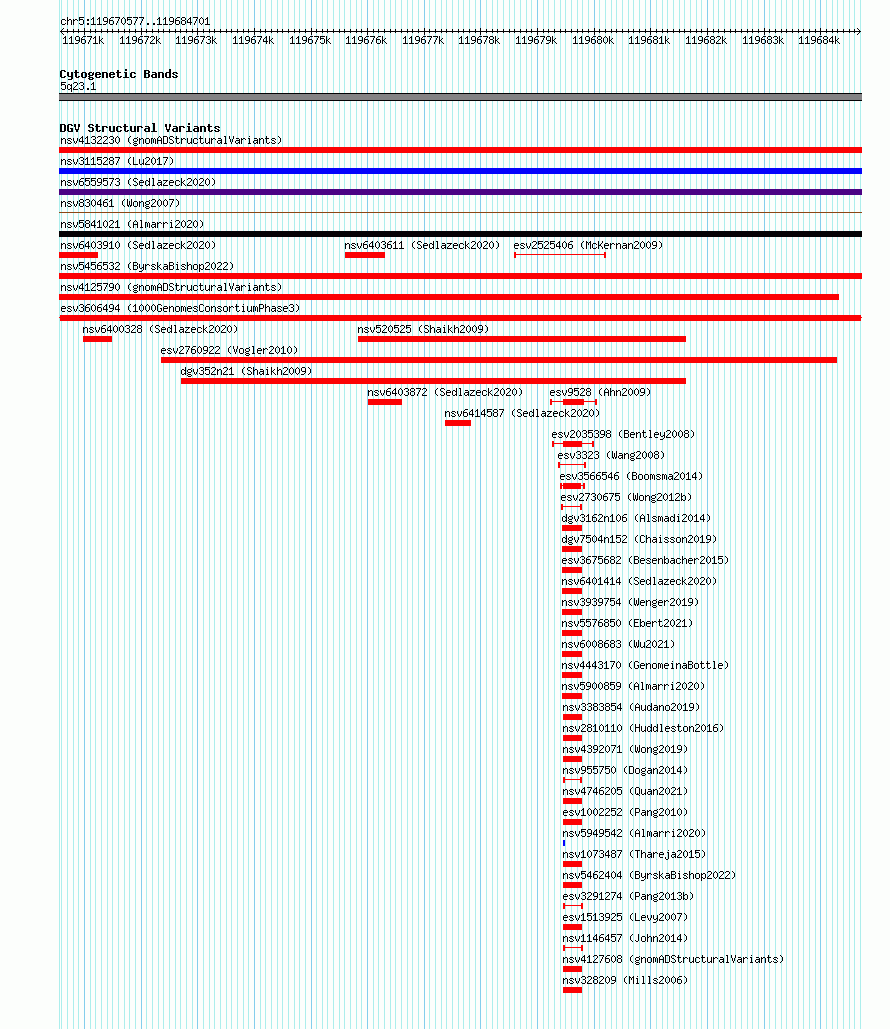Image resolution: width=890 pixels, height=1029 pixels.
Task: Click nsv4127608 gnomADStructuralVariants label
Action: click(x=673, y=959)
